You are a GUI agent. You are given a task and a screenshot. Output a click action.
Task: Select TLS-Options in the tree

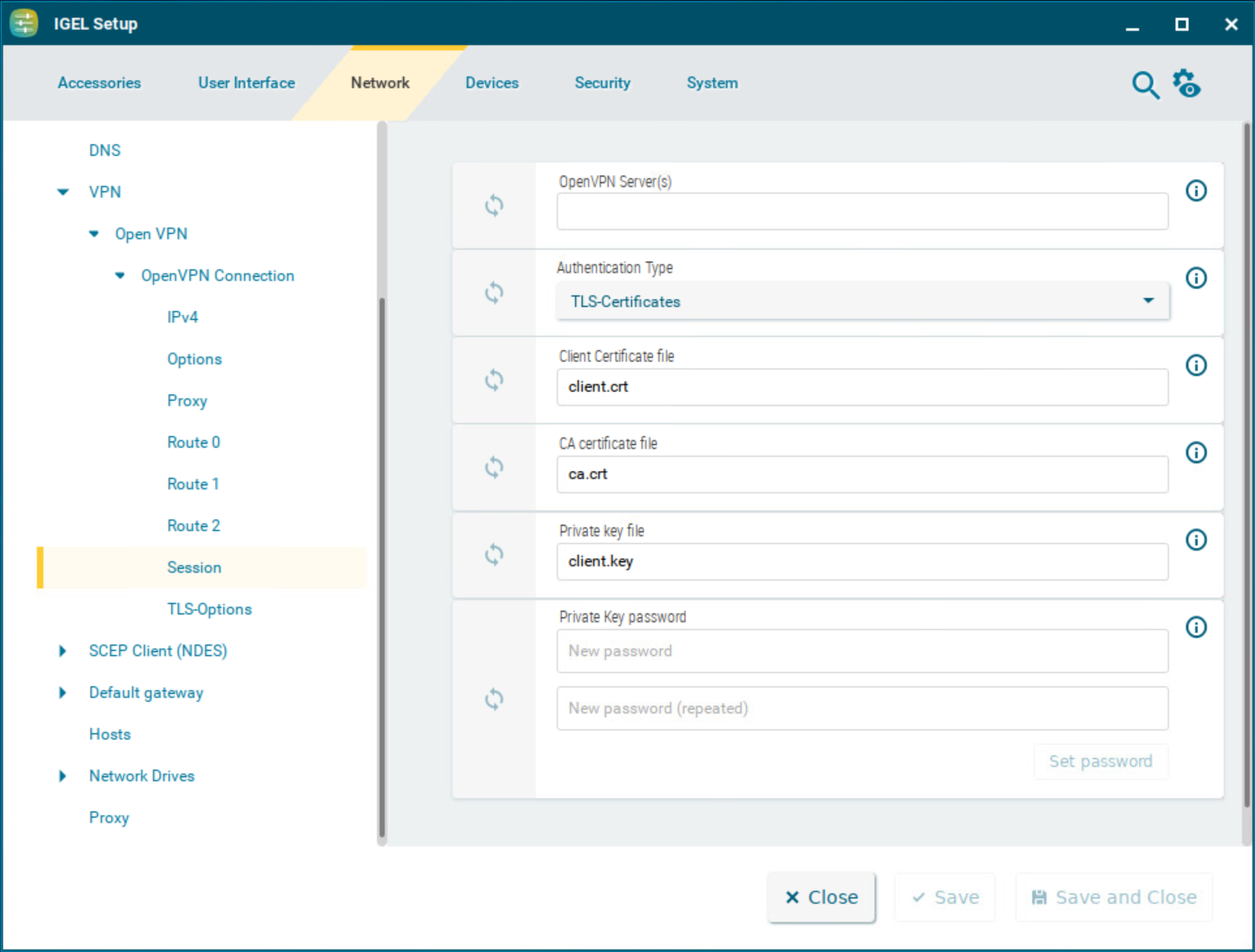pyautogui.click(x=209, y=609)
